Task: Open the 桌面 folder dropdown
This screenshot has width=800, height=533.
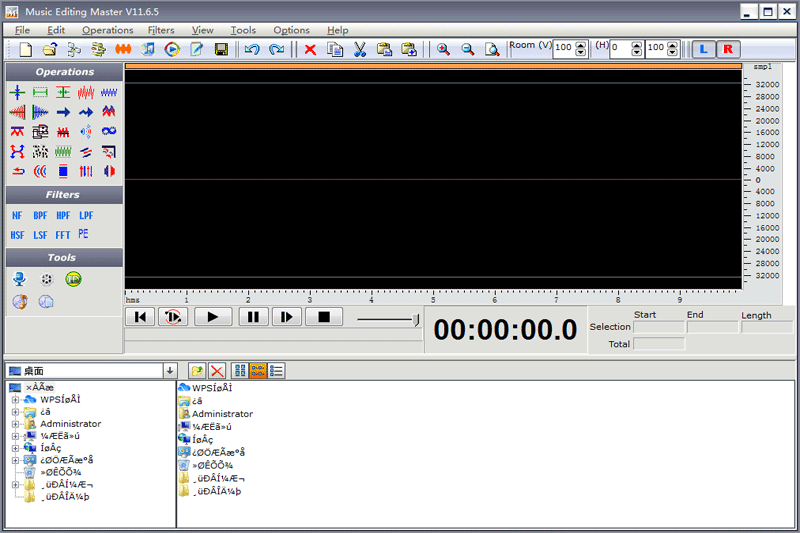Action: [x=170, y=371]
